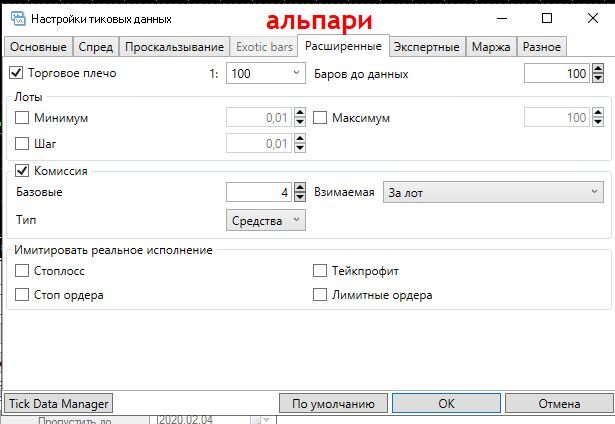Enable the Стоп ордера checkbox

click(x=22, y=295)
